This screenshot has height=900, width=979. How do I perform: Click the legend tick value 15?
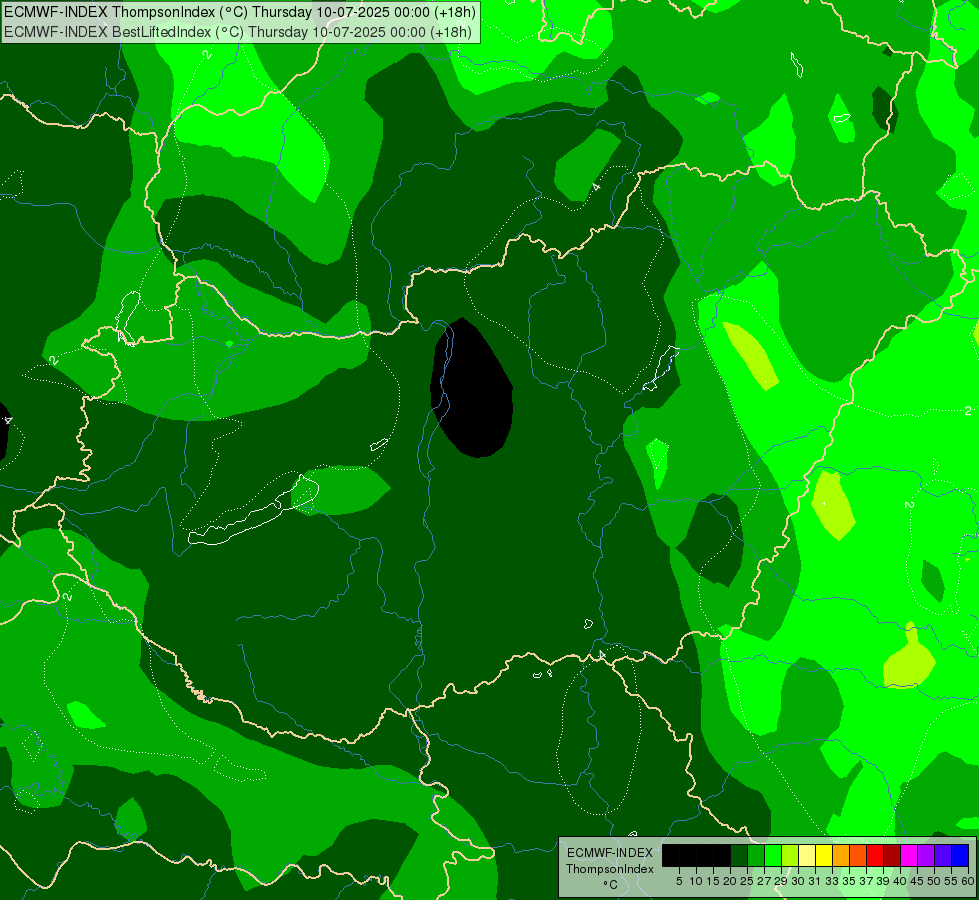tap(714, 881)
